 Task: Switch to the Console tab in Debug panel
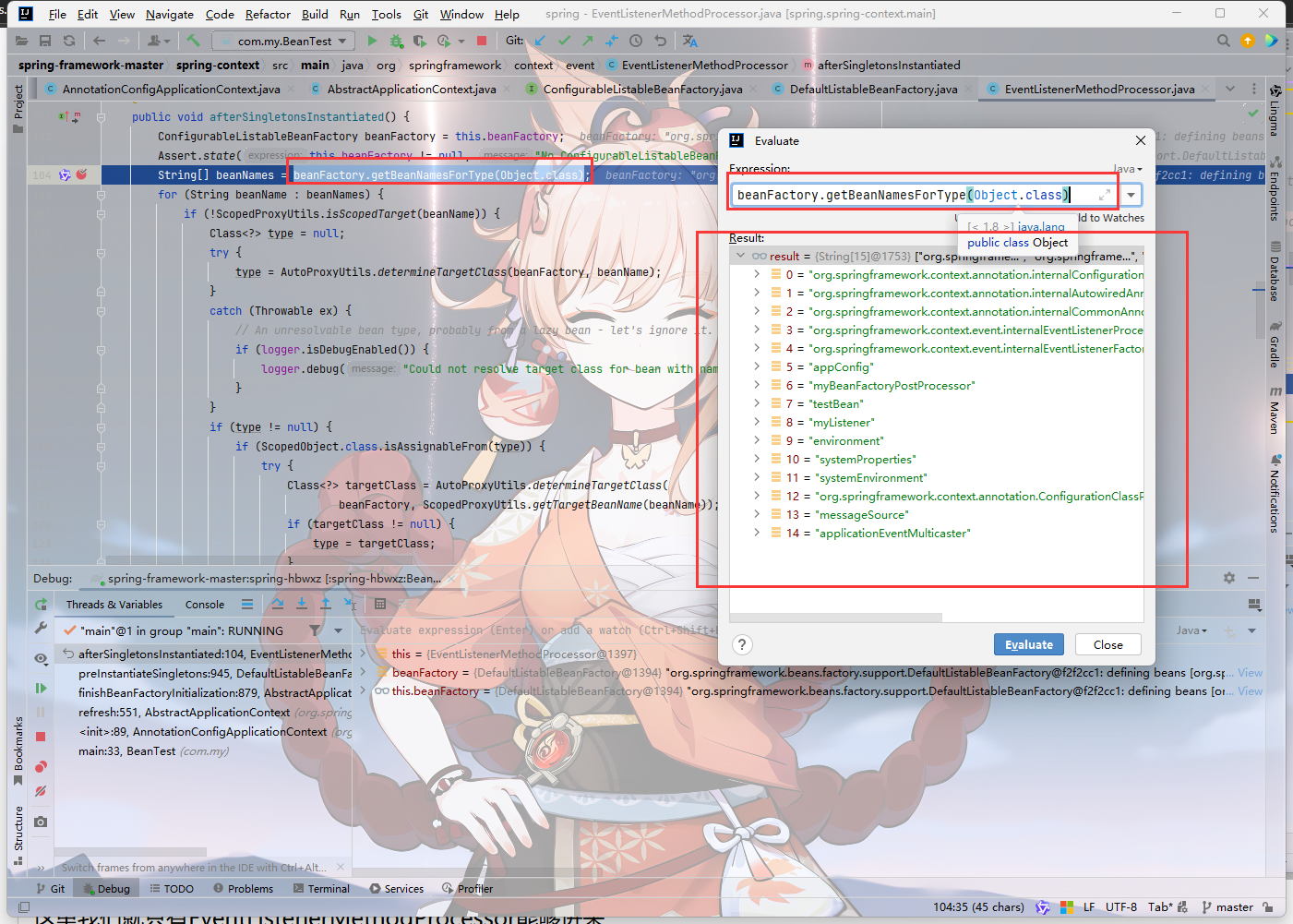(205, 605)
